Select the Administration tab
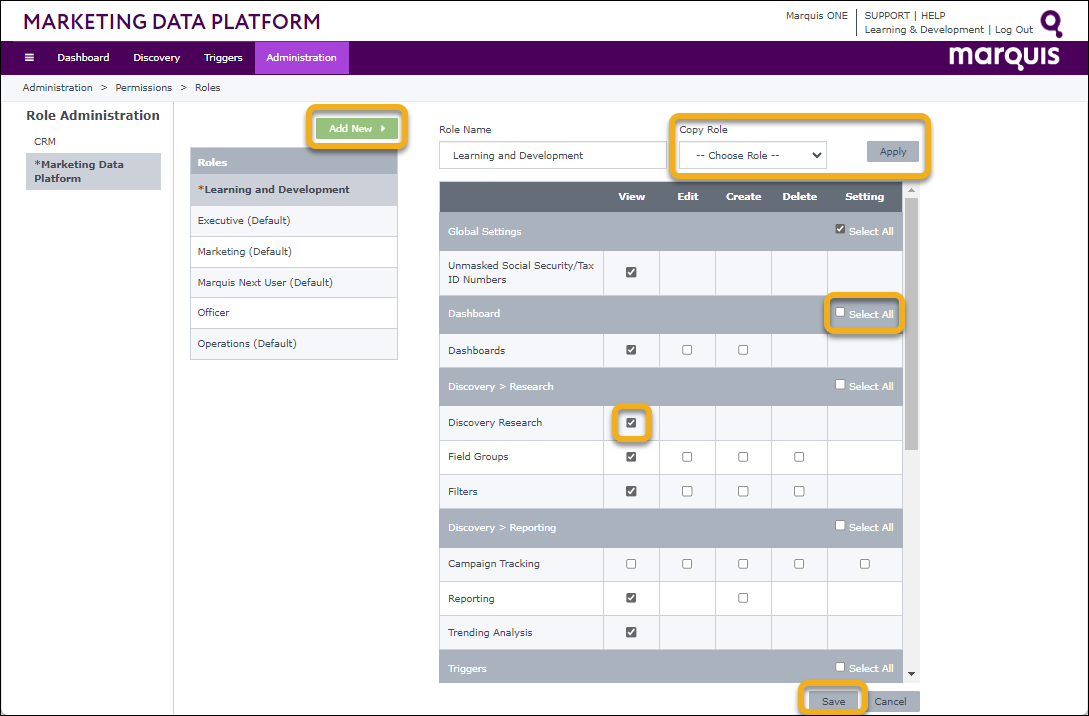1089x716 pixels. [x=301, y=58]
